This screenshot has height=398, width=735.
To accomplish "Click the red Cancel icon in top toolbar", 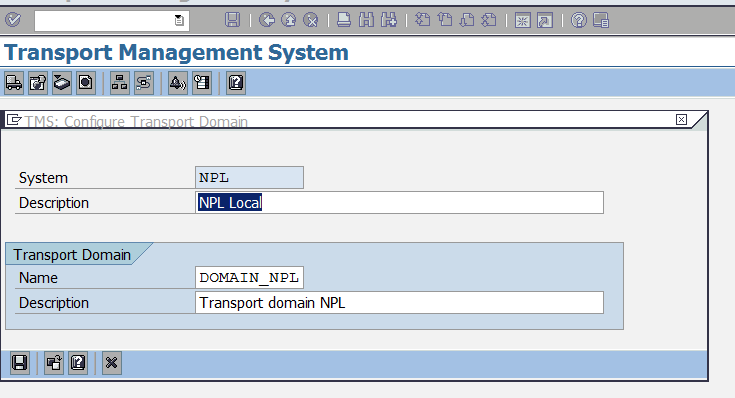I will pos(310,20).
